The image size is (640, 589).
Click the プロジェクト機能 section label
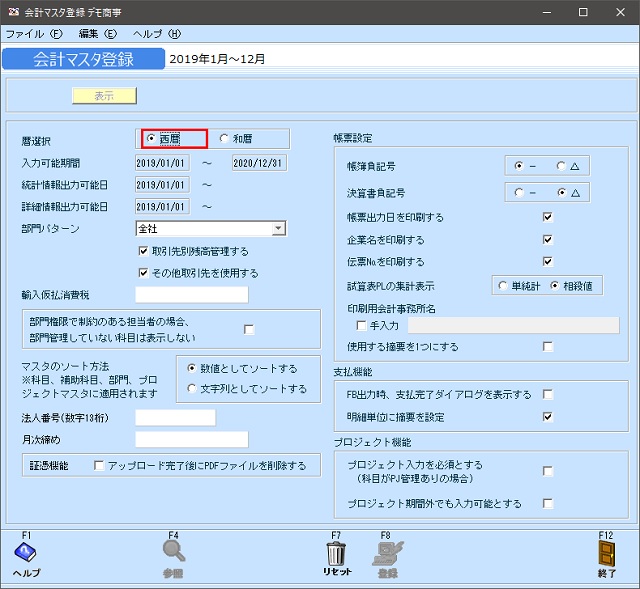pos(372,442)
